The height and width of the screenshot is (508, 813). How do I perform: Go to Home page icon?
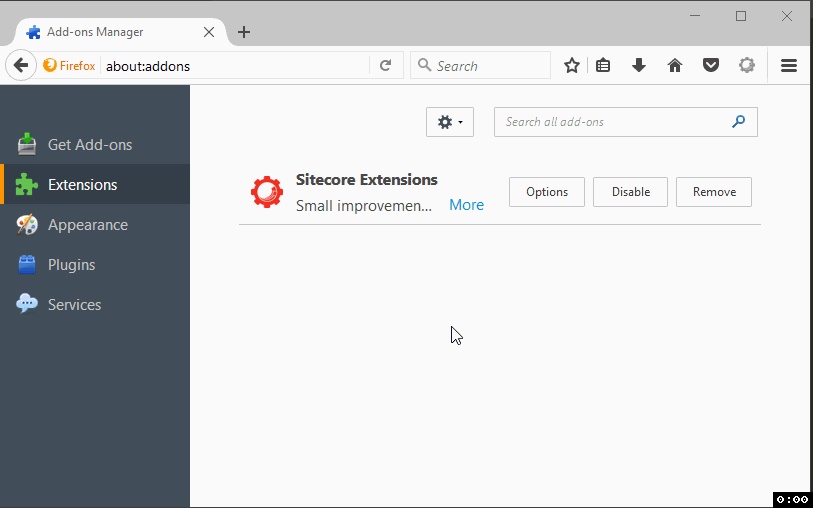675,65
